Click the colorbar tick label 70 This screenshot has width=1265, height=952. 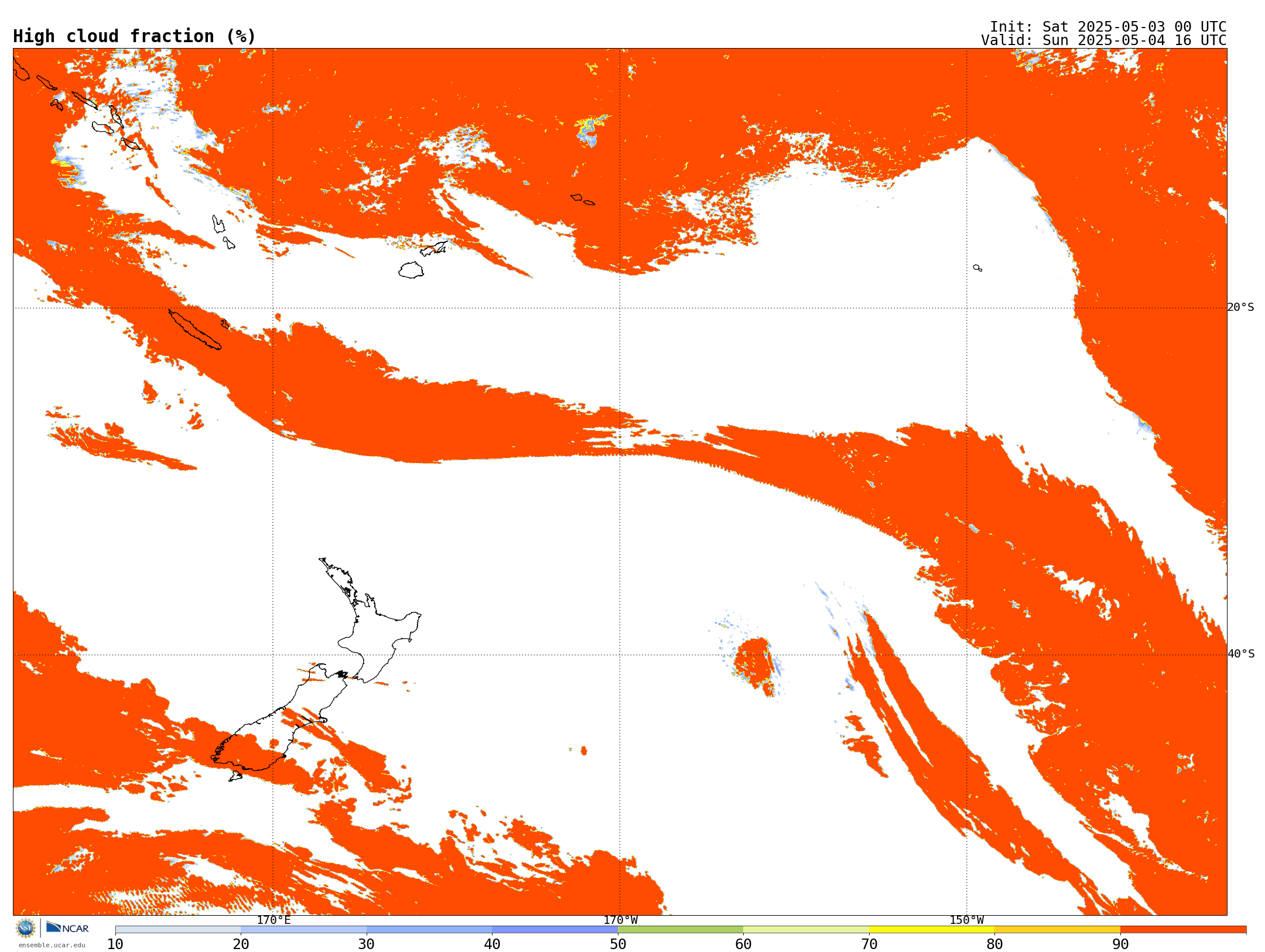point(869,944)
